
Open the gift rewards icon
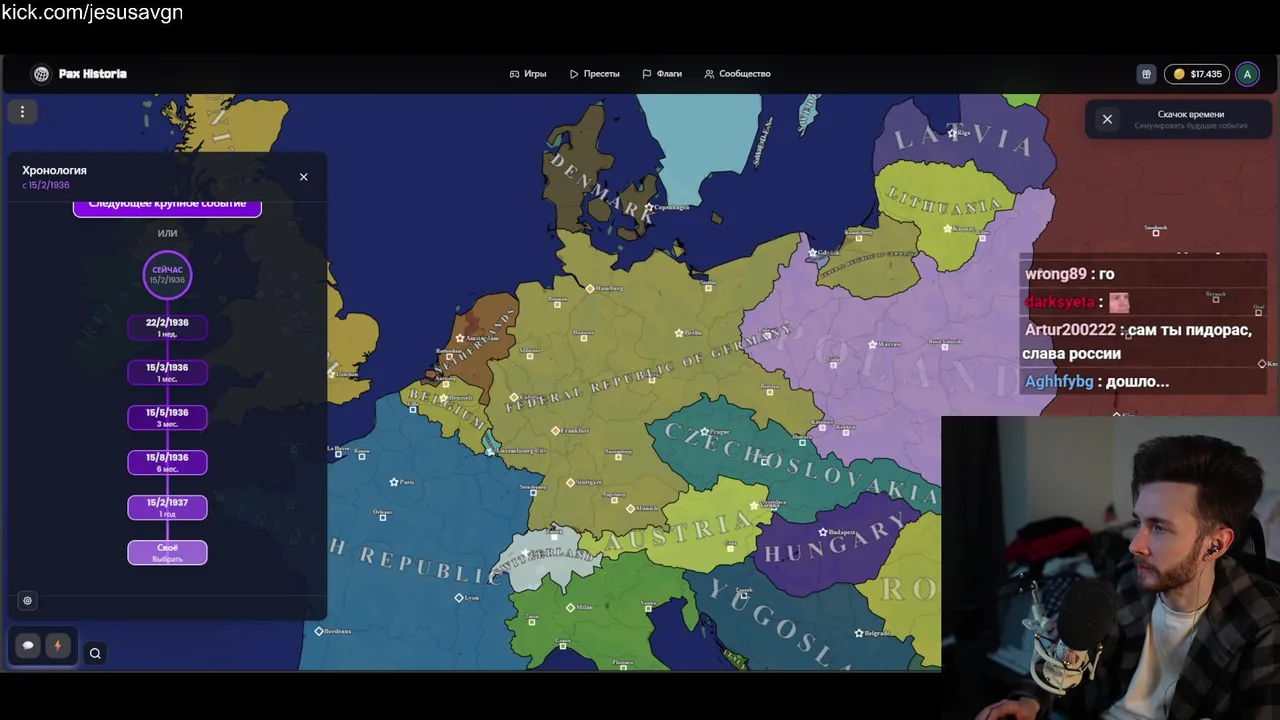click(x=1146, y=74)
